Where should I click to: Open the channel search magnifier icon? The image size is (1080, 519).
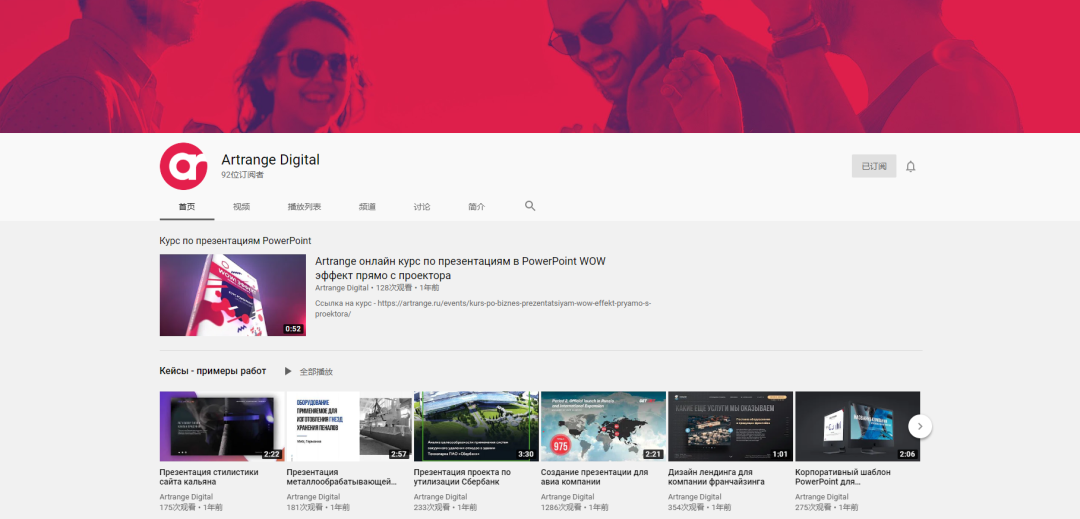[530, 206]
